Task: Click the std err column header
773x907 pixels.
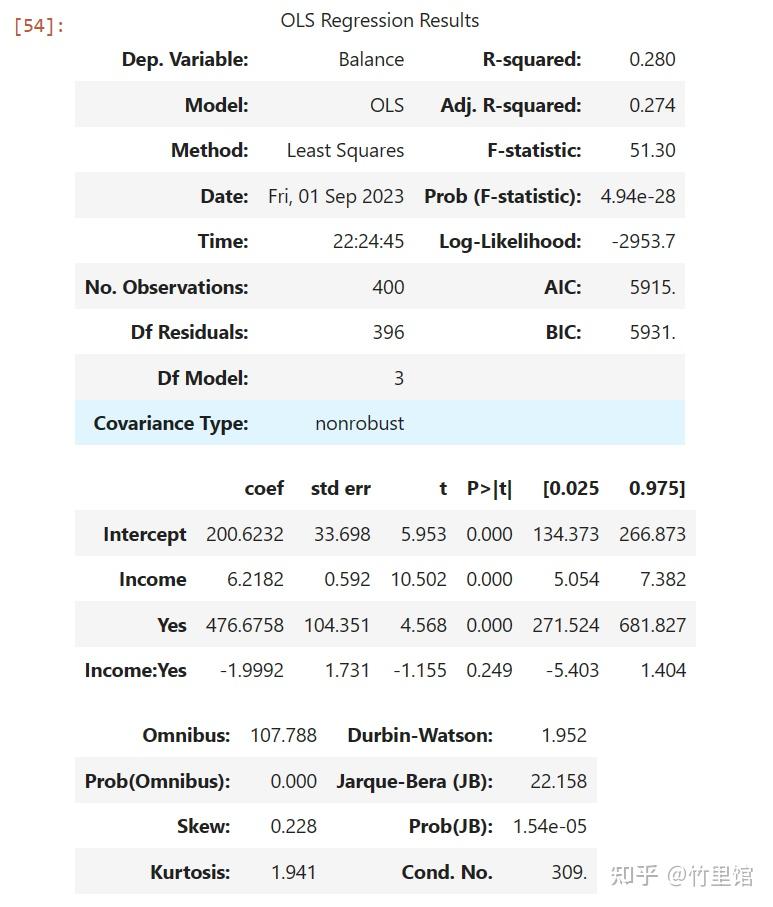Action: tap(340, 488)
